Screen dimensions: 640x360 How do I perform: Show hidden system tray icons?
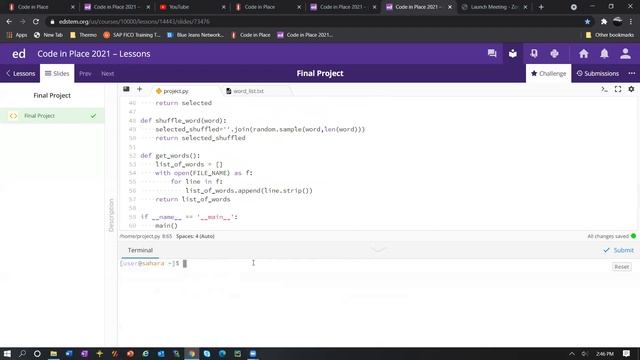[572, 353]
